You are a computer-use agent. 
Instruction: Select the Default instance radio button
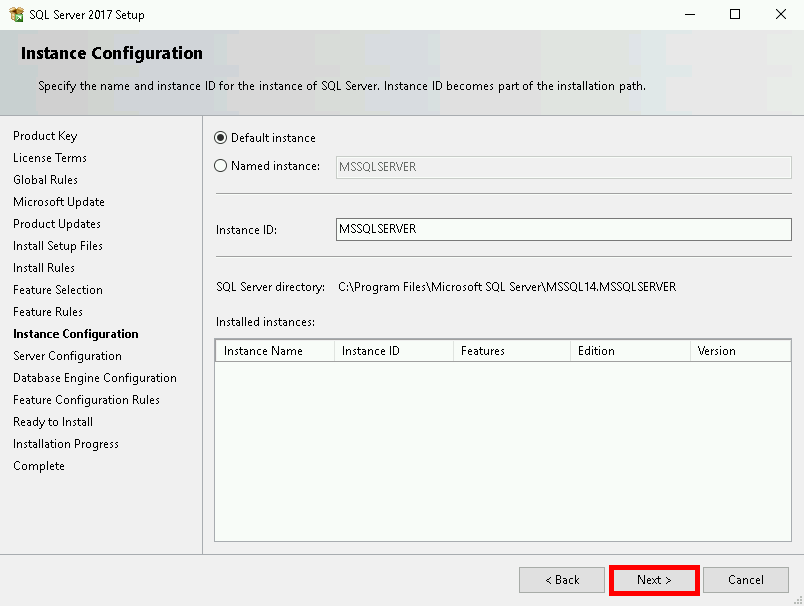[221, 138]
